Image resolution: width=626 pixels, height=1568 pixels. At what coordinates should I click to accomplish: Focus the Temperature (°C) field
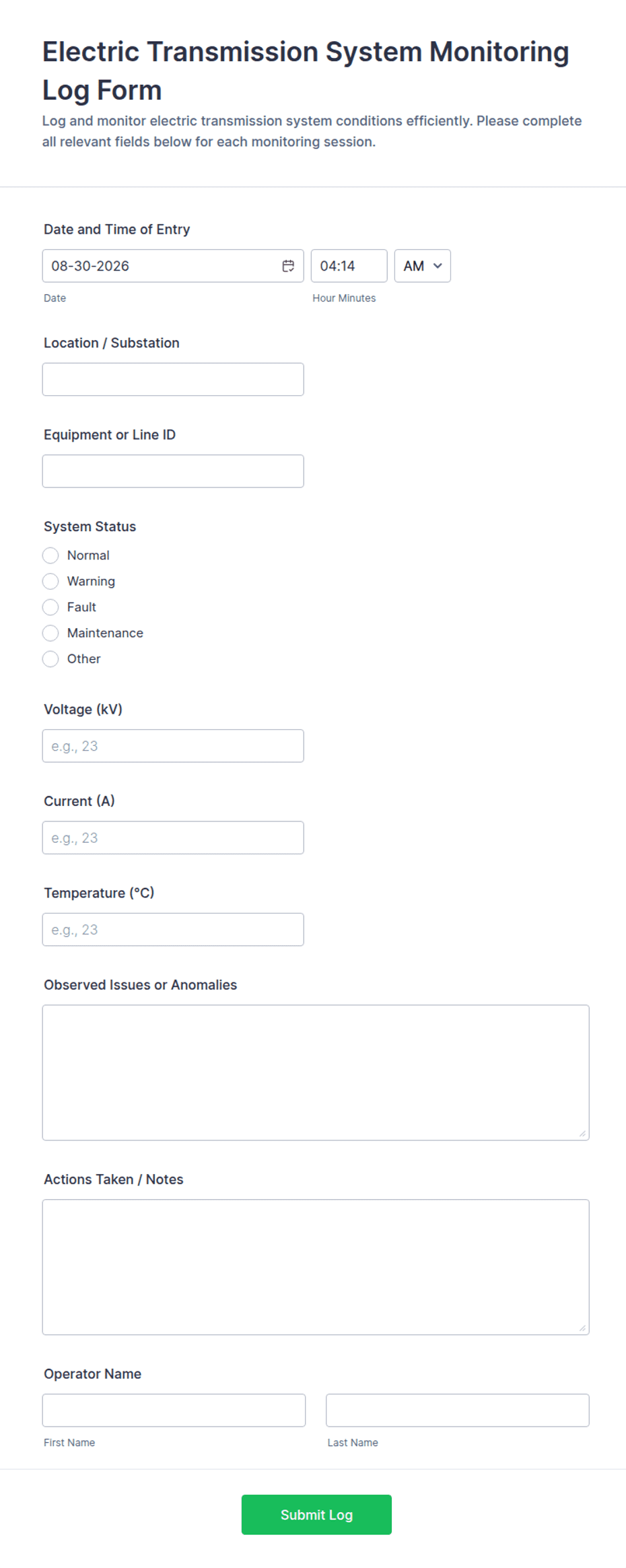pos(173,930)
